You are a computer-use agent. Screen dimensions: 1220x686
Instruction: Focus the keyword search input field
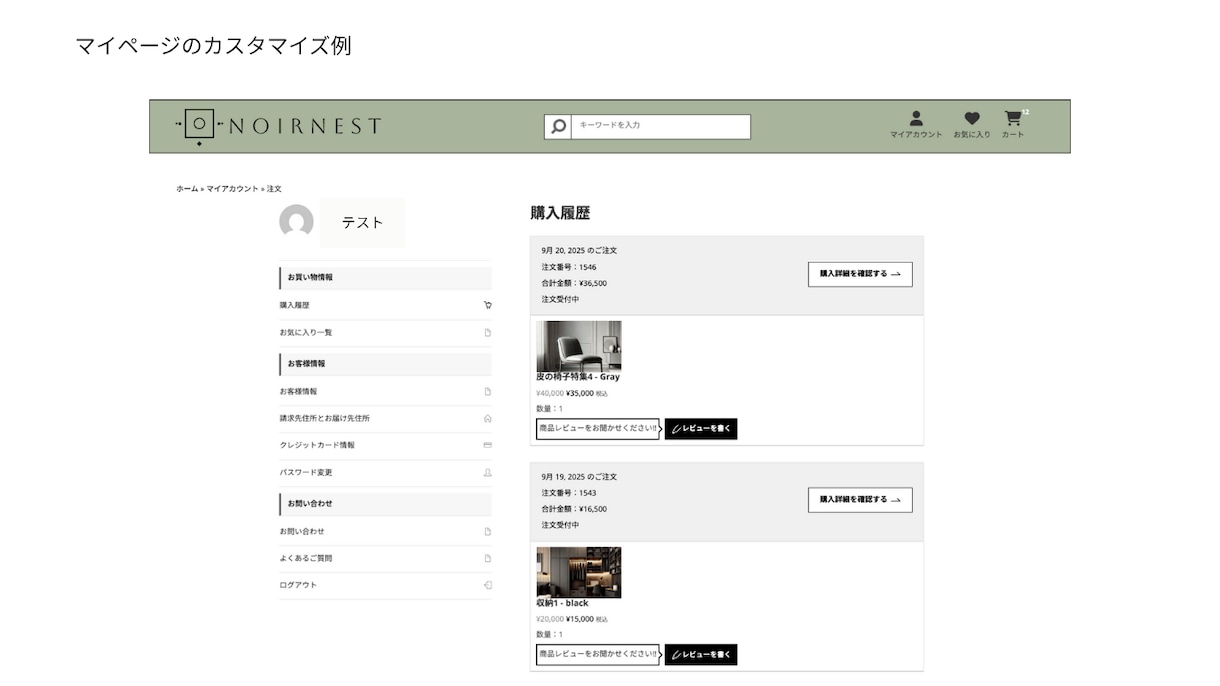point(660,126)
